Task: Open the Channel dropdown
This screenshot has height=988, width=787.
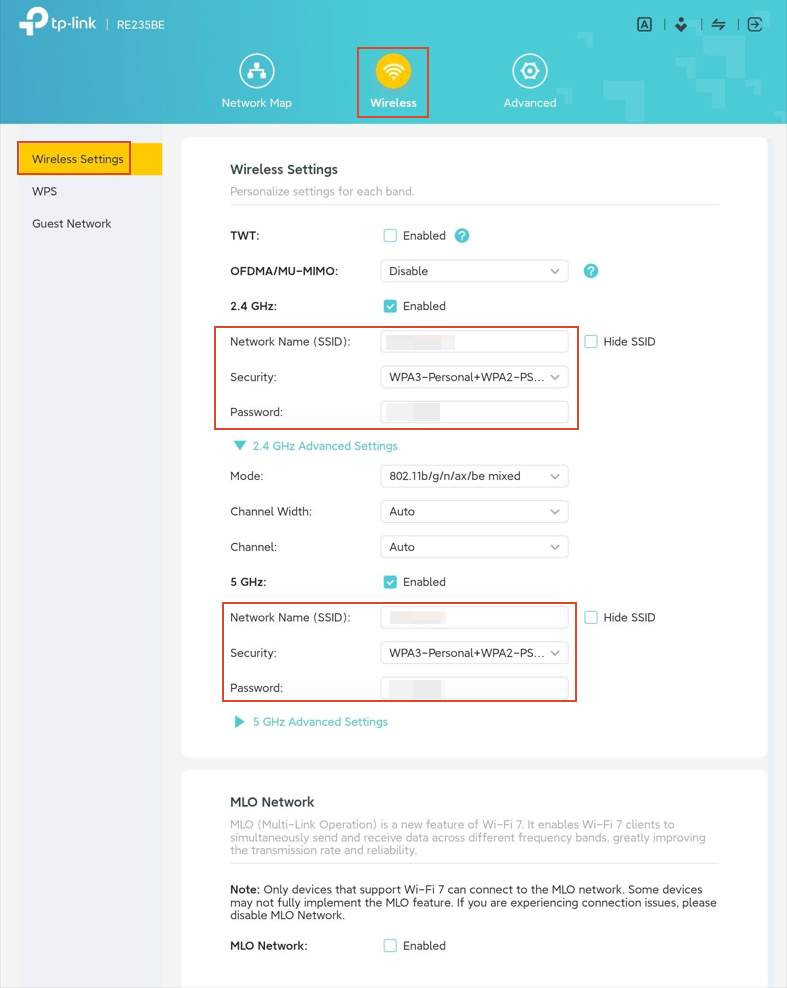Action: [474, 547]
